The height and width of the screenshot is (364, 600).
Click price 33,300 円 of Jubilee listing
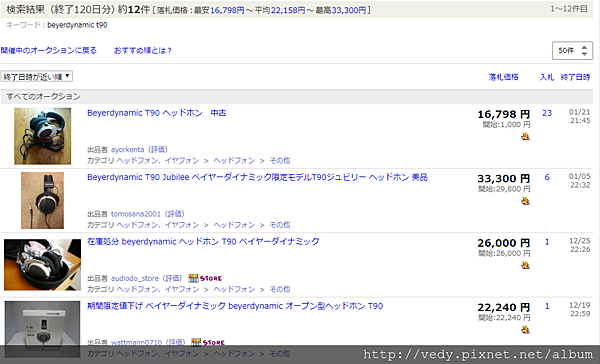(503, 178)
